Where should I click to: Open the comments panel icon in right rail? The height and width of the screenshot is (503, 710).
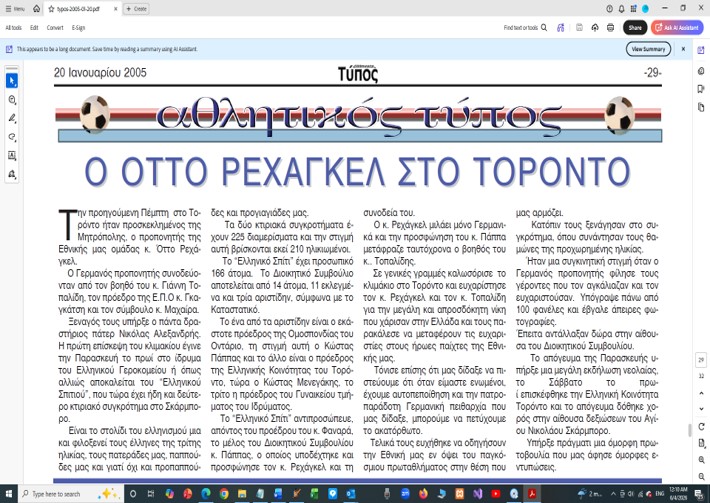[701, 71]
